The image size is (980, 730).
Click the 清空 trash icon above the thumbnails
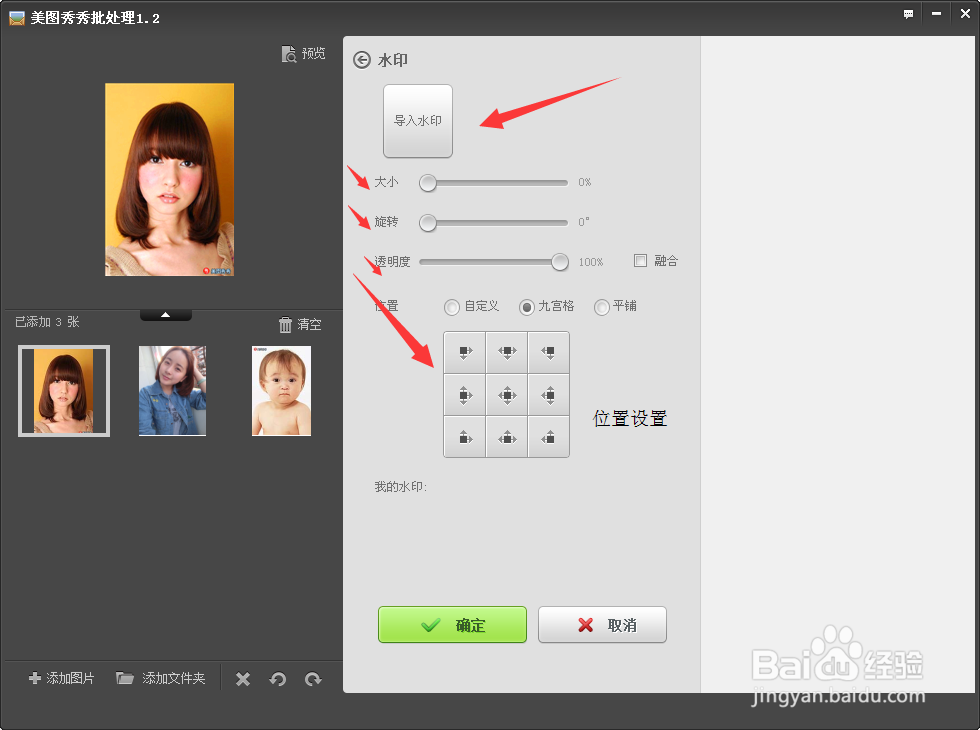(x=286, y=324)
